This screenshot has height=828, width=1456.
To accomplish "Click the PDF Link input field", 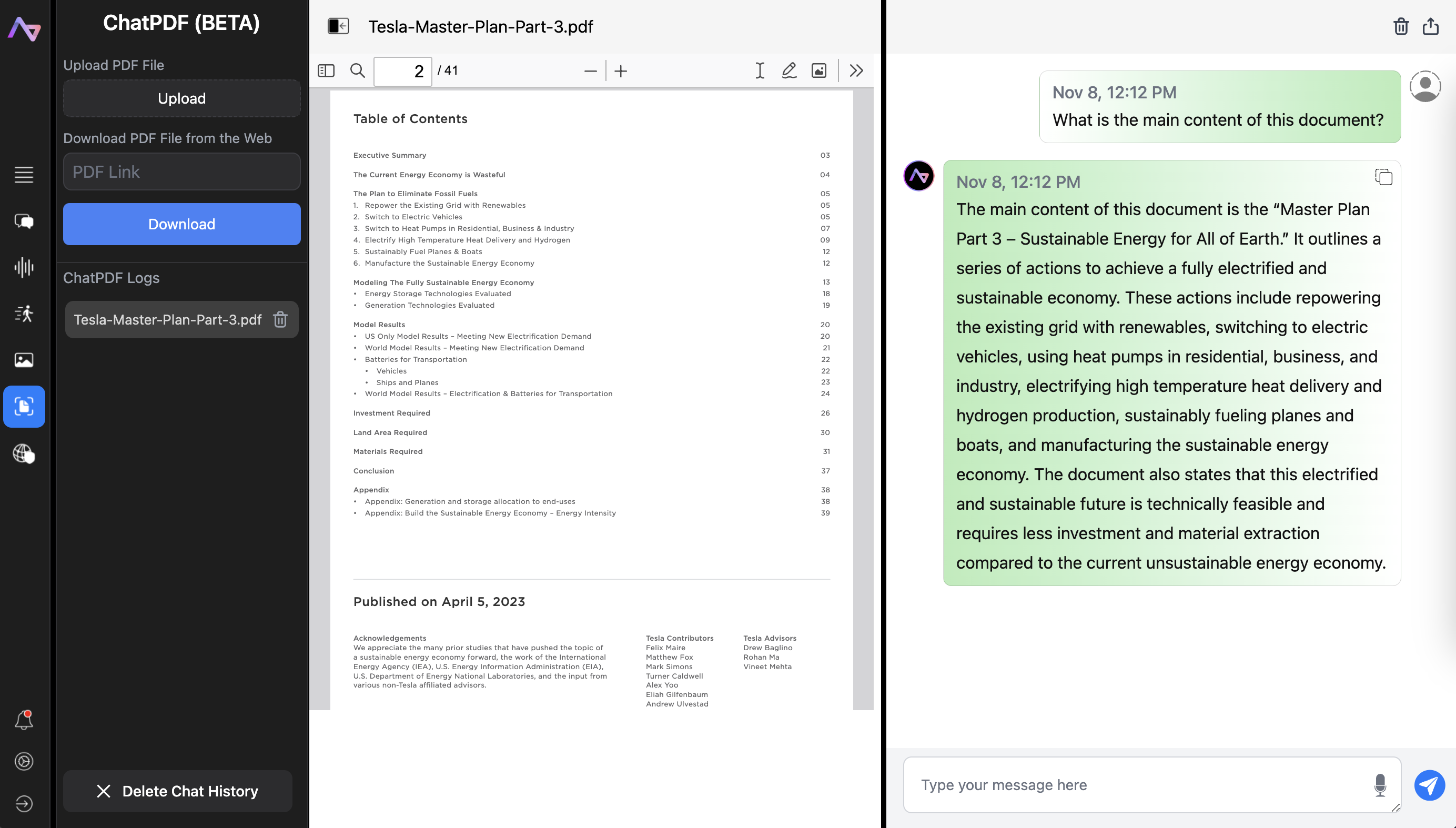I will click(x=181, y=171).
